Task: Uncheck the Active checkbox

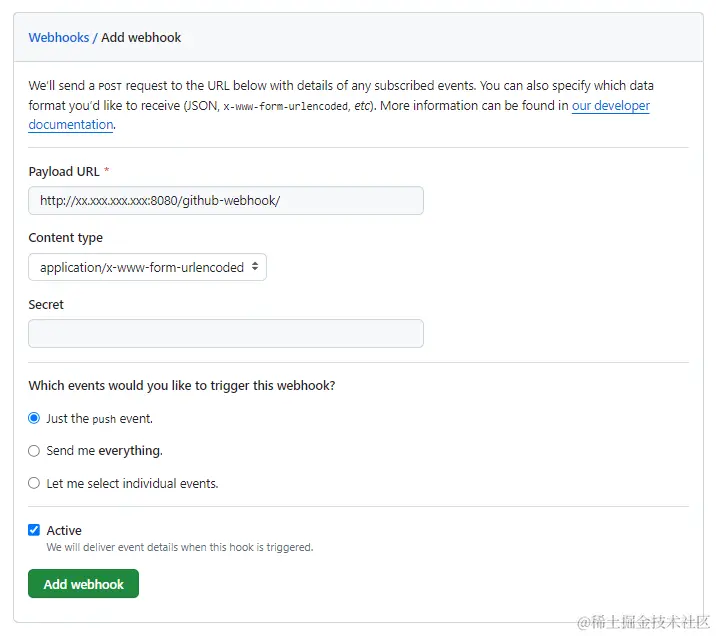Action: point(34,530)
